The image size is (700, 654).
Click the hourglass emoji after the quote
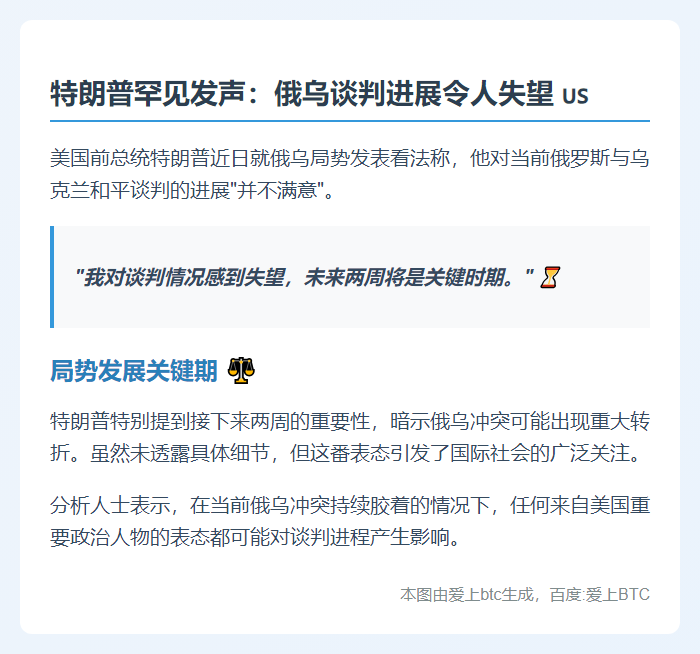click(x=550, y=277)
